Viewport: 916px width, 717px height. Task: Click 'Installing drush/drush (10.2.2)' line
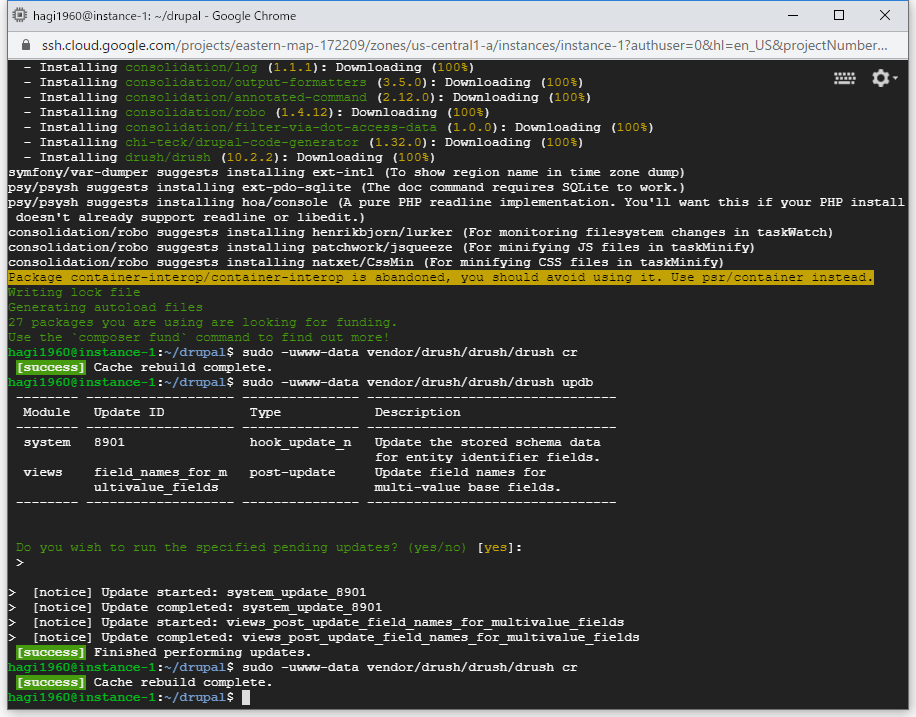pyautogui.click(x=230, y=157)
